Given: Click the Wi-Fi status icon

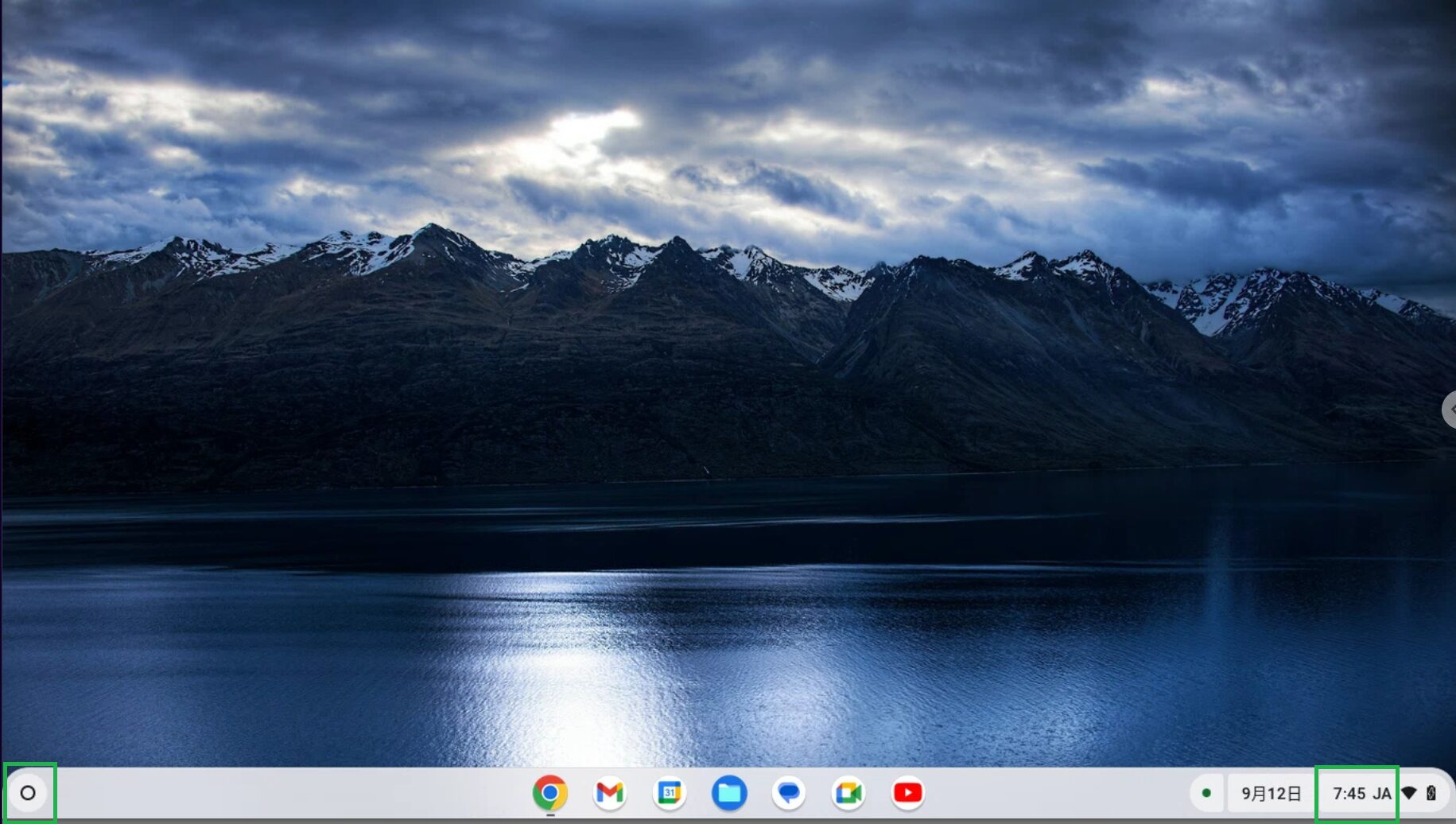Looking at the screenshot, I should coord(1409,793).
